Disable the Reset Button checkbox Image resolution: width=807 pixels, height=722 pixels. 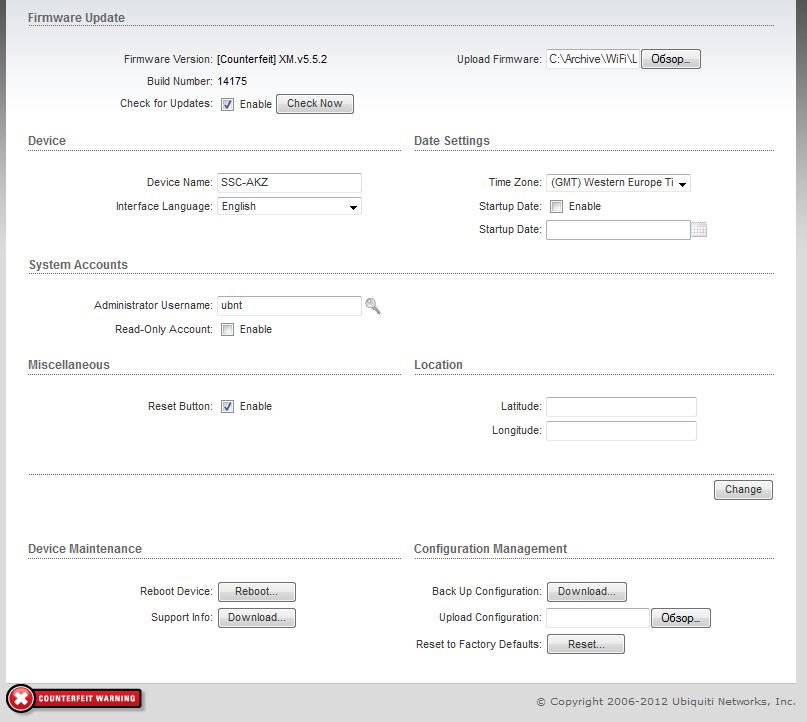[x=228, y=407]
